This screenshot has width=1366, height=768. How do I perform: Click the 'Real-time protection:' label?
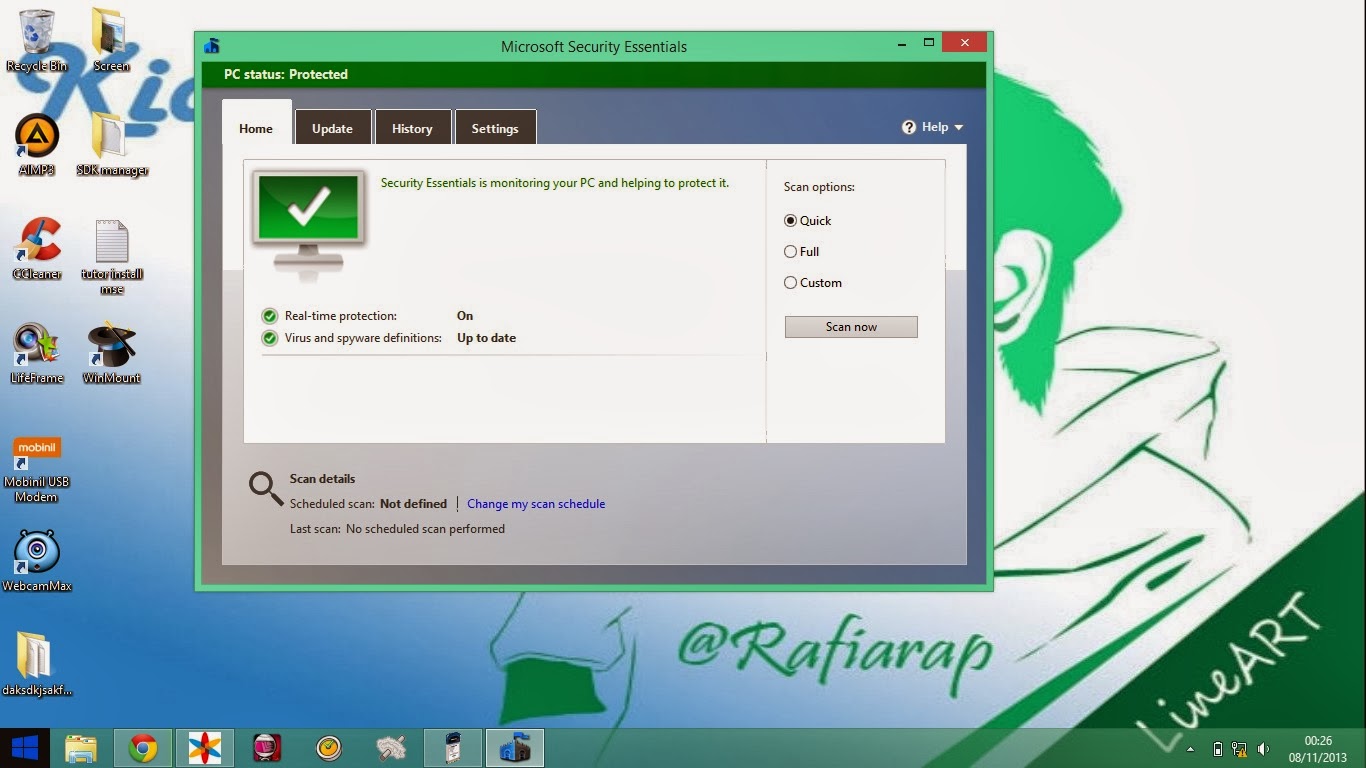tap(341, 316)
